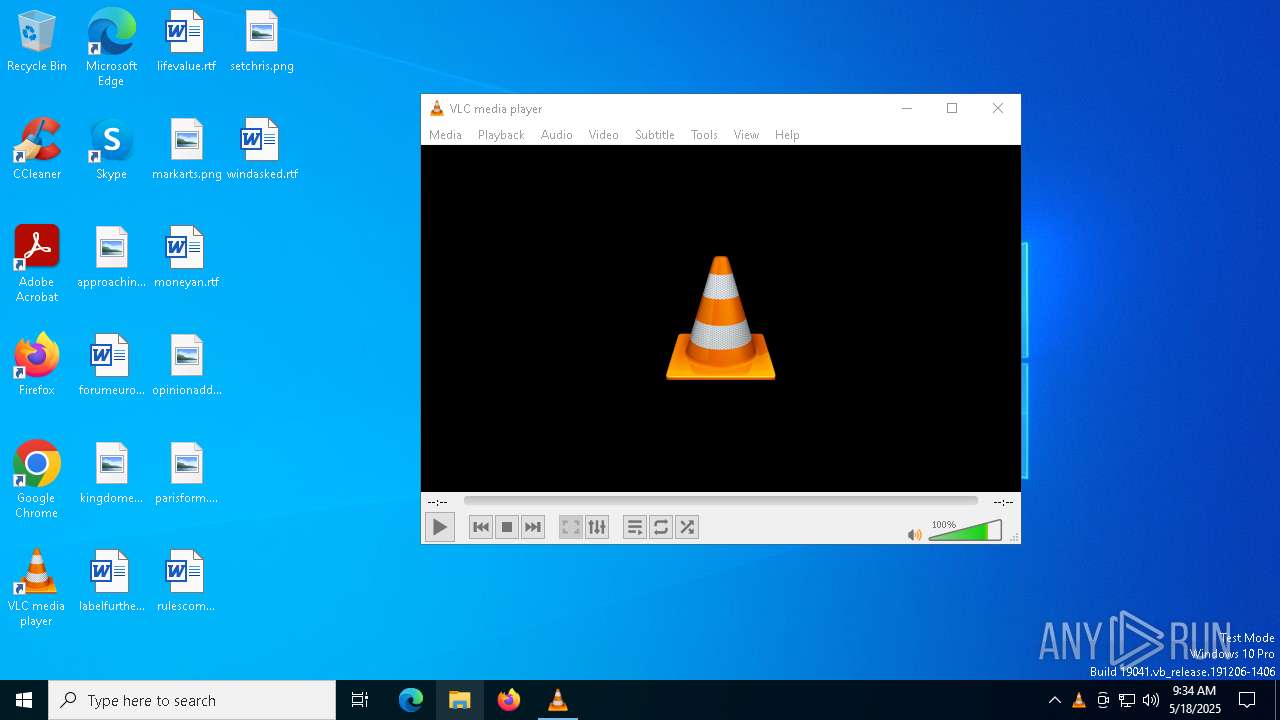
Task: Open the View menu
Action: point(746,135)
